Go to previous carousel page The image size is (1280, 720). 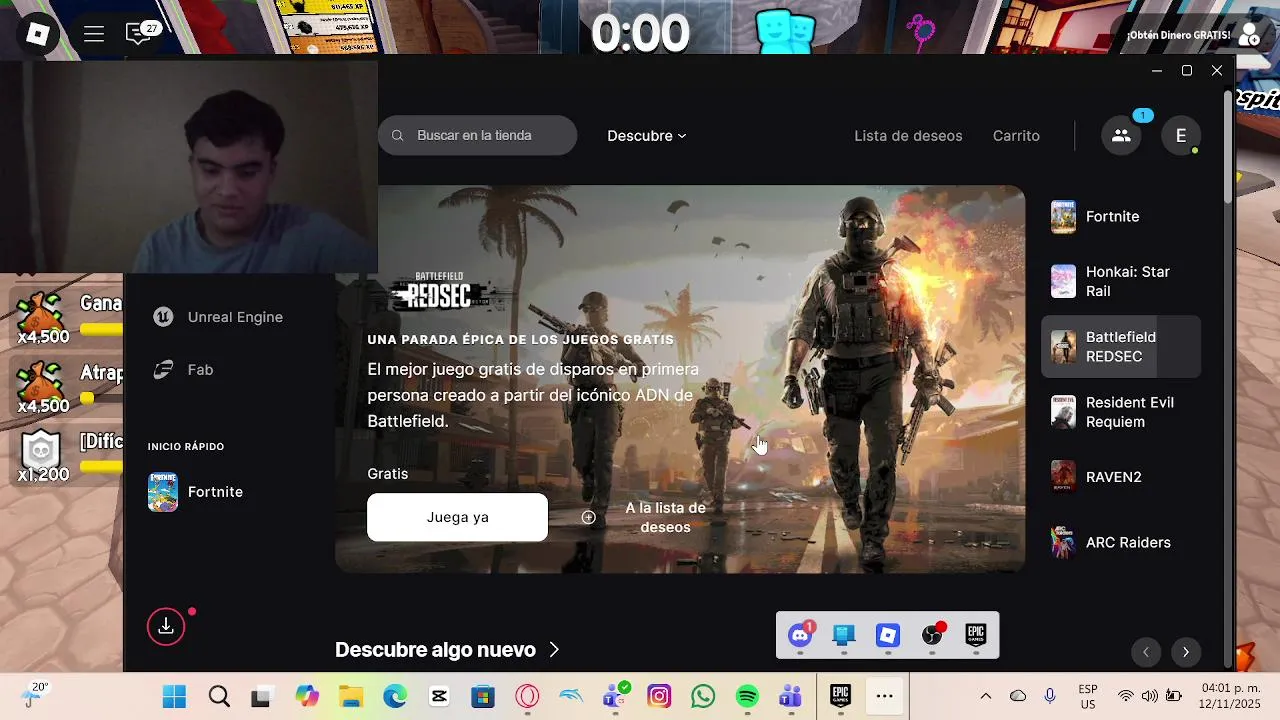tap(1145, 652)
